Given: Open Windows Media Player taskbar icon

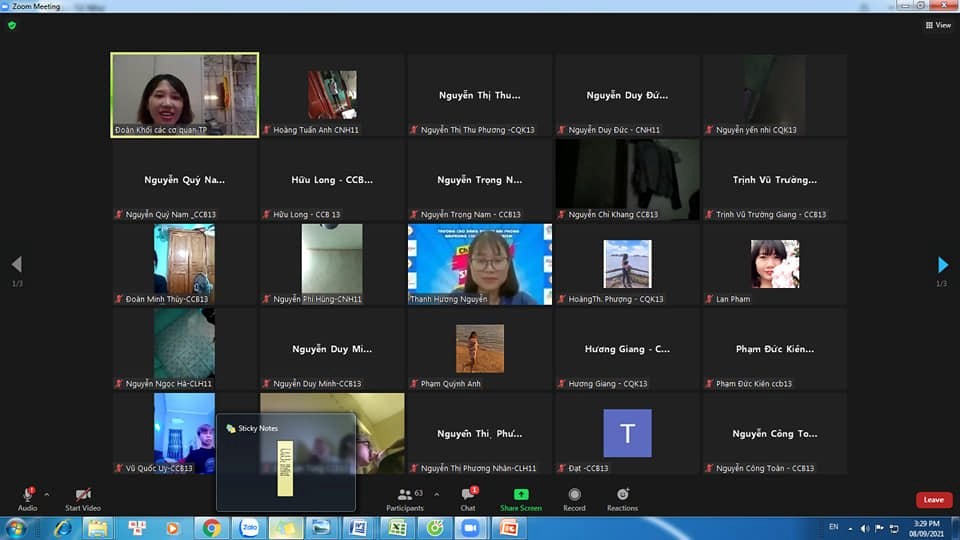Looking at the screenshot, I should [173, 528].
